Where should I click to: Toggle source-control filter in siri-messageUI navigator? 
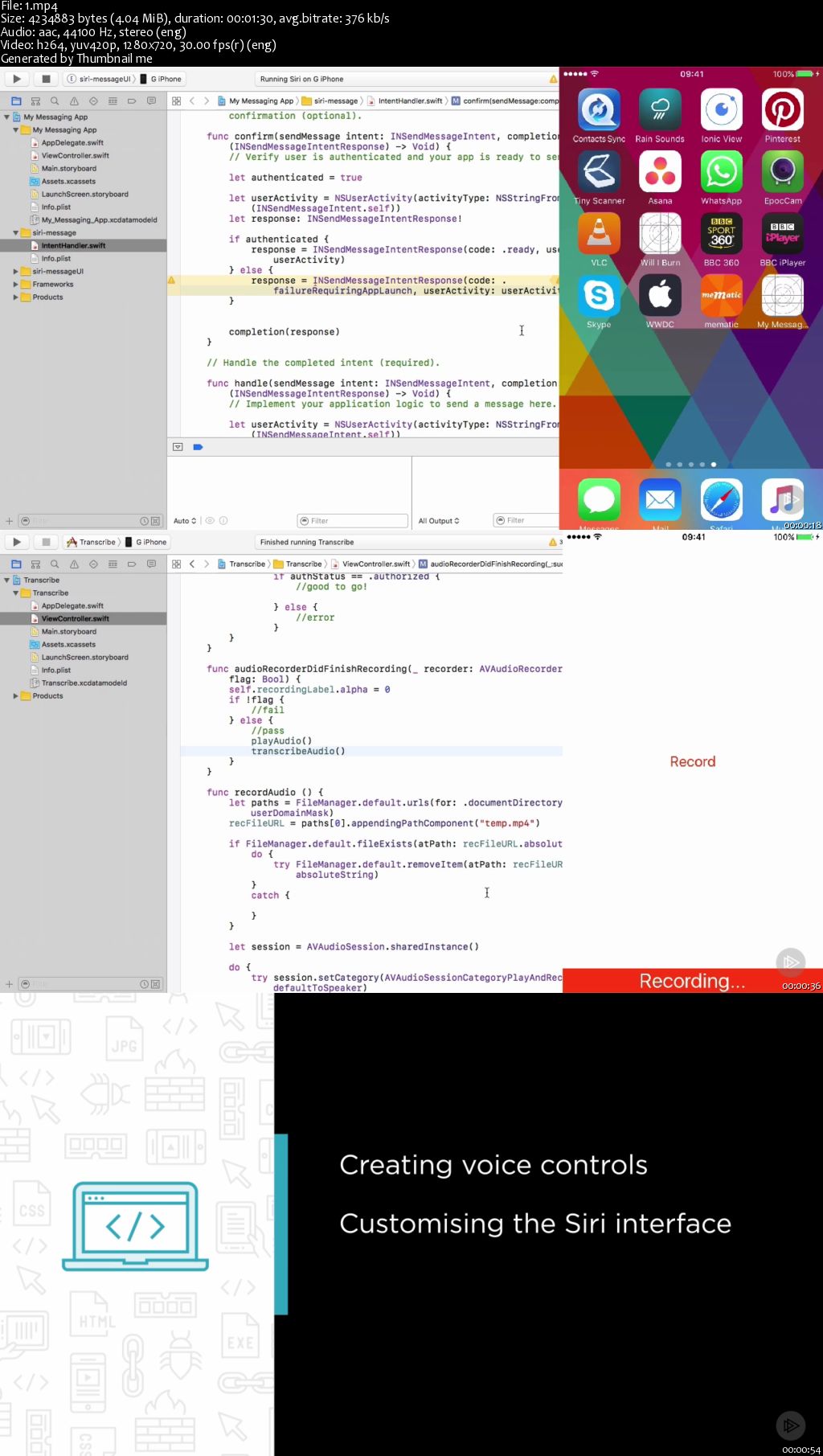coord(156,521)
